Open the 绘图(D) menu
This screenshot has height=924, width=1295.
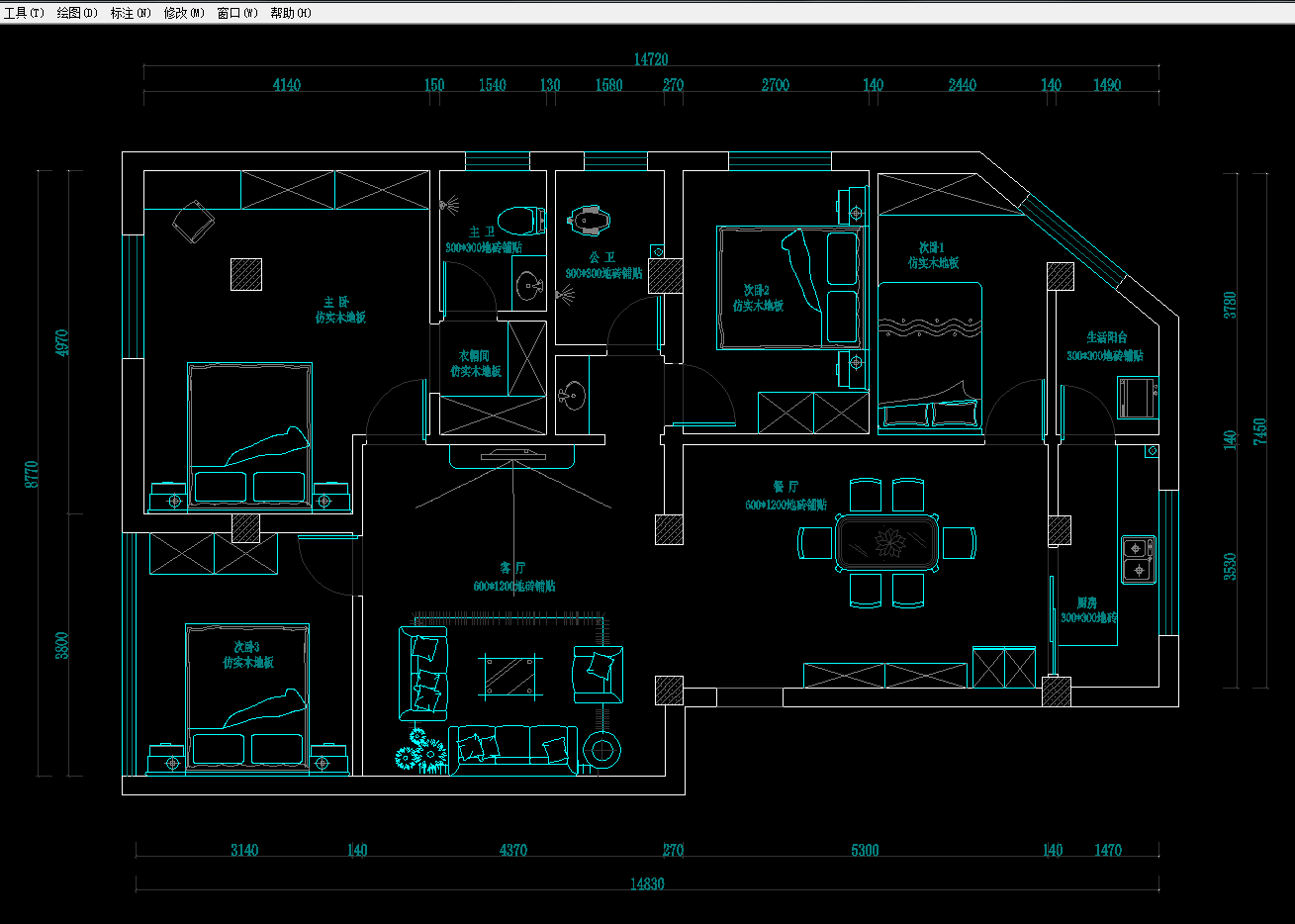(77, 13)
